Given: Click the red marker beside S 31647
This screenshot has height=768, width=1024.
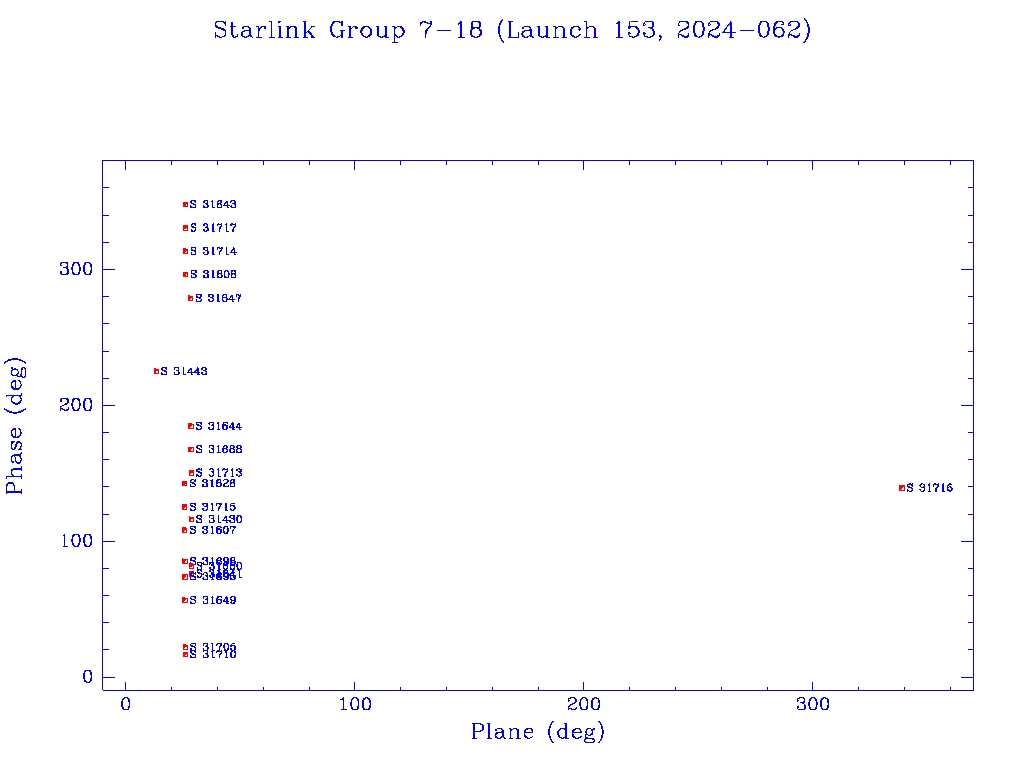Looking at the screenshot, I should coord(191,298).
